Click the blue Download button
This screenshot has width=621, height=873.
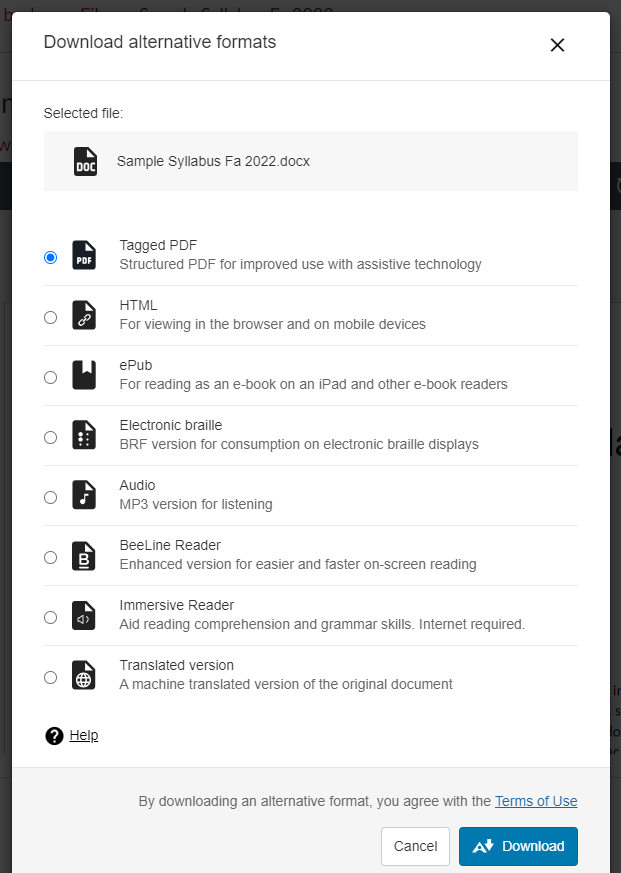coord(519,846)
